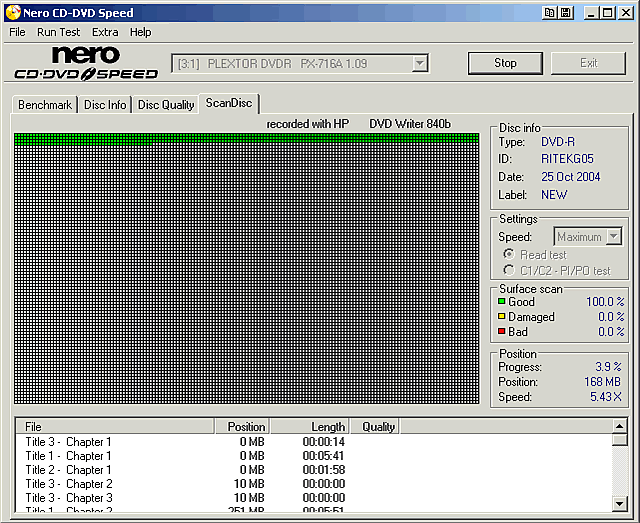Click the green Good color swatch

502,302
